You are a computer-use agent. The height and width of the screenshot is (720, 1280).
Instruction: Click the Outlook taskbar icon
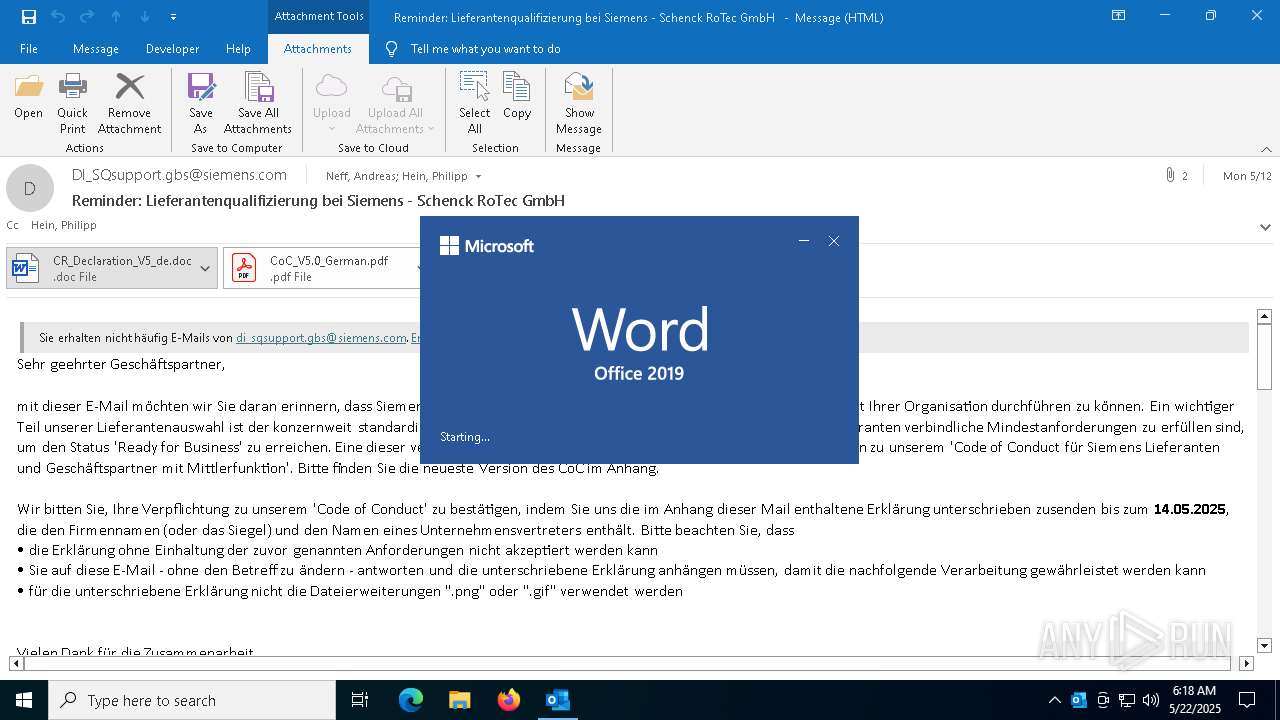tap(558, 700)
